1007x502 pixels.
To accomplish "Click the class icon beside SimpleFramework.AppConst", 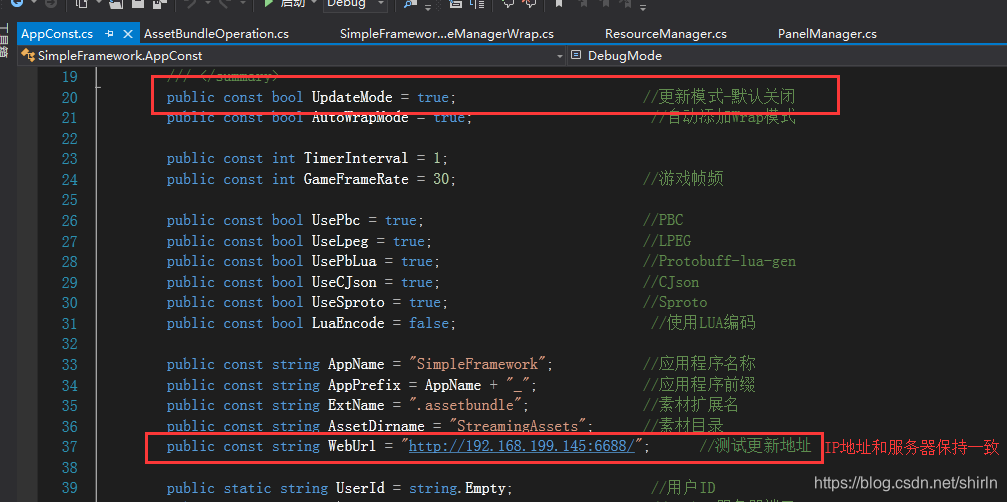I will pyautogui.click(x=28, y=56).
